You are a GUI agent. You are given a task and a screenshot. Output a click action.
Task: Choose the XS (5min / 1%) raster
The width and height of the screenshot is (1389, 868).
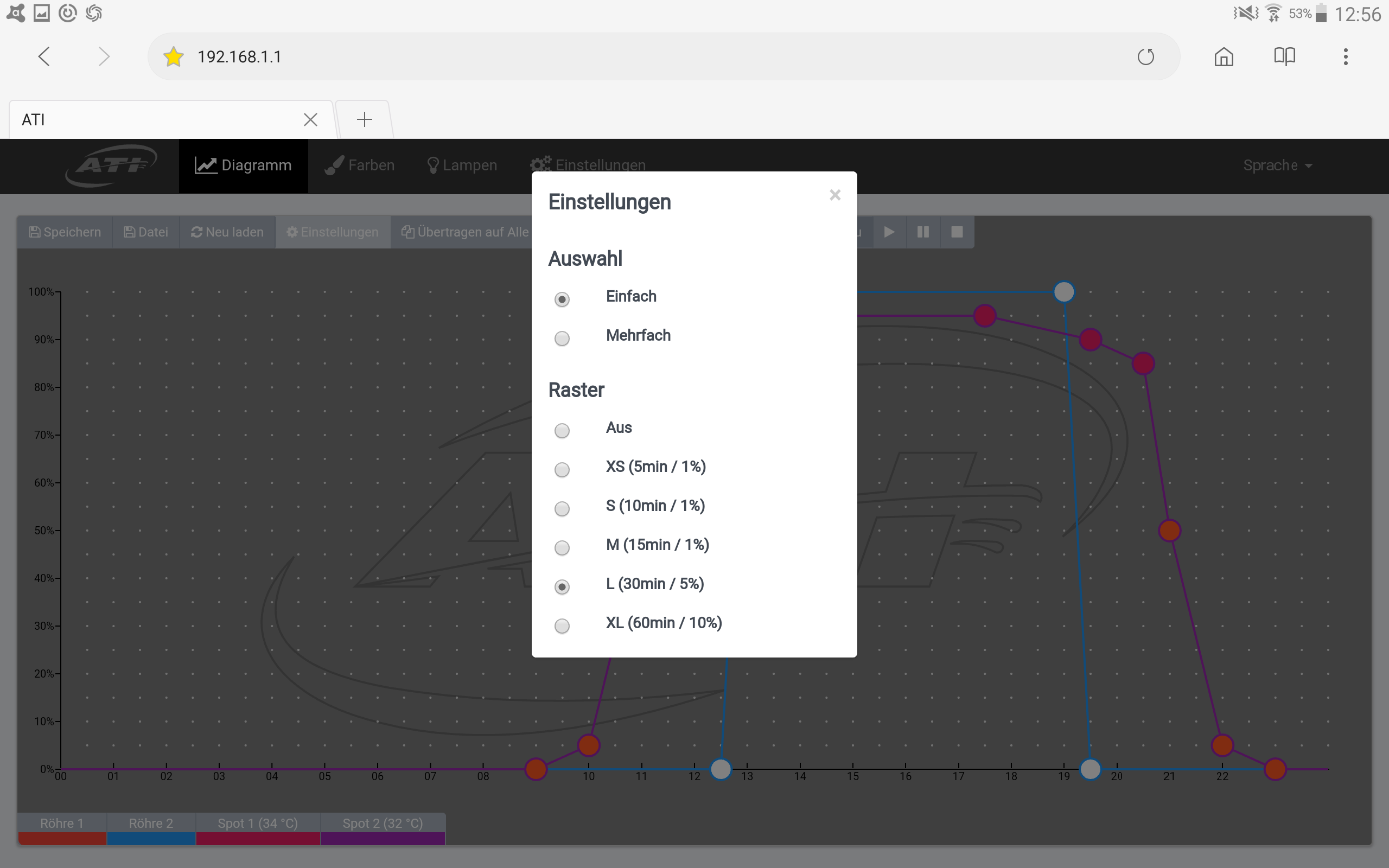tap(562, 470)
